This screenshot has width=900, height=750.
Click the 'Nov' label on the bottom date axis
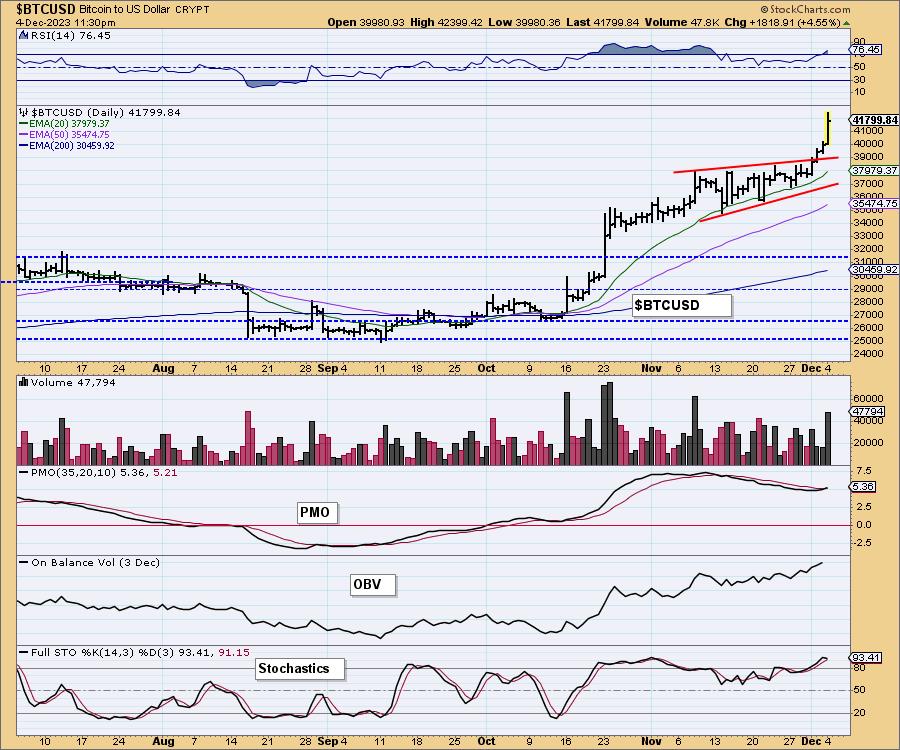(651, 741)
